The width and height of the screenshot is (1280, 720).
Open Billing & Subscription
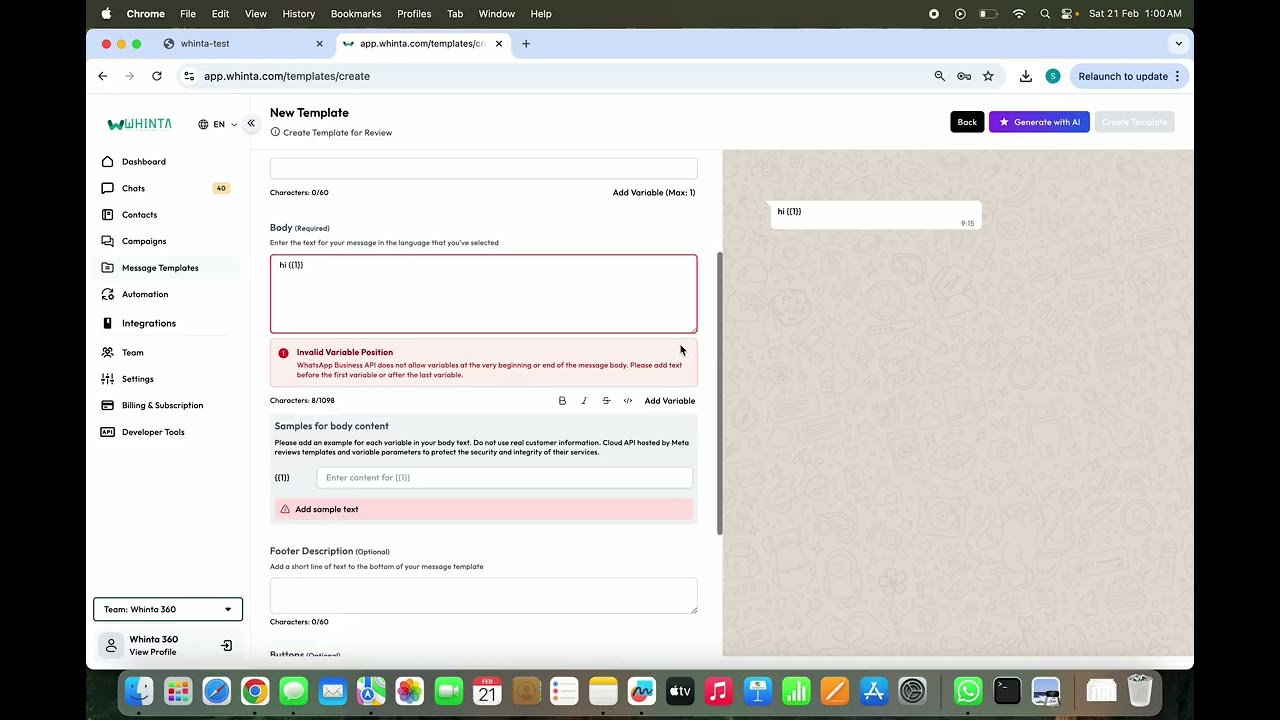[162, 405]
